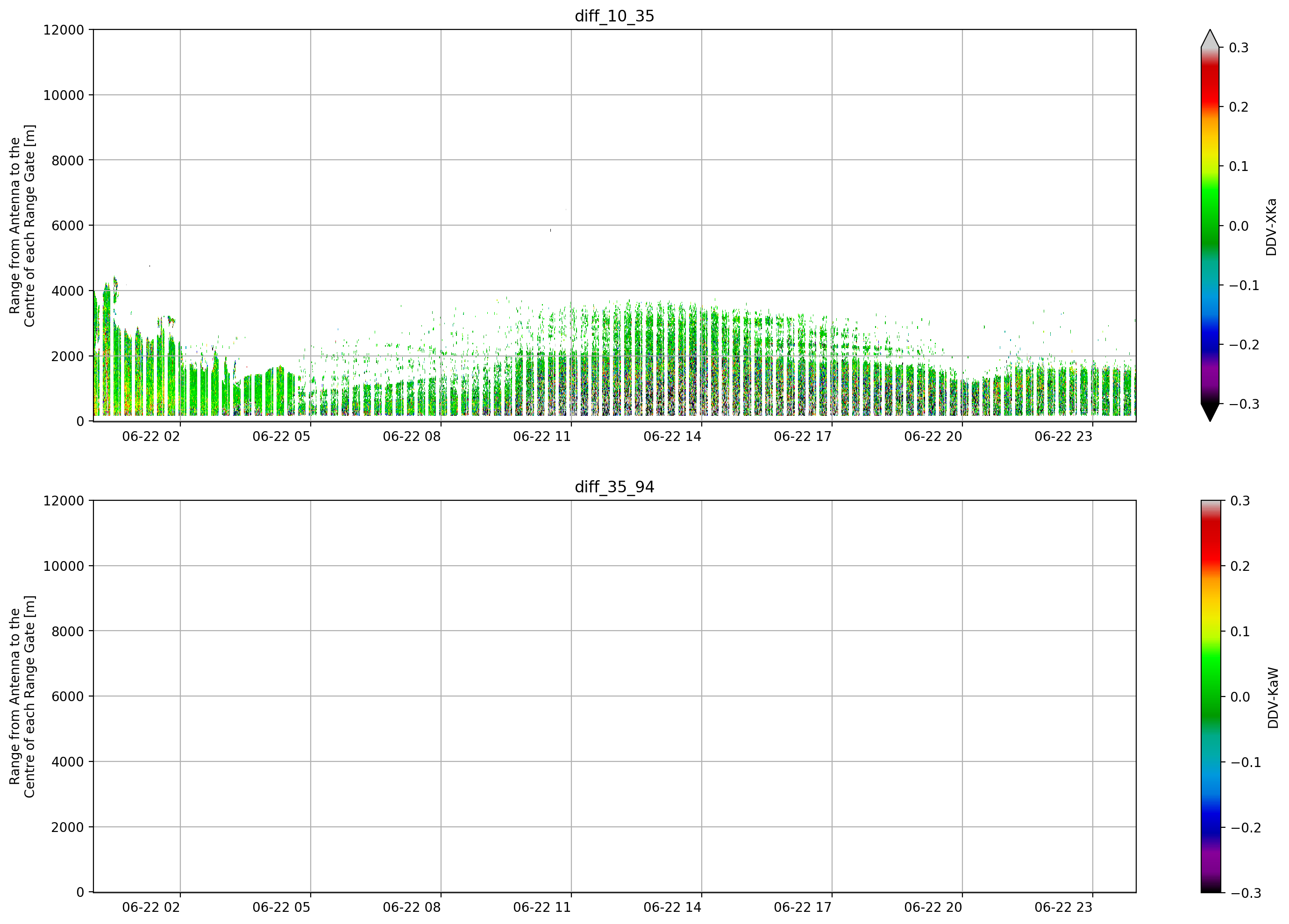Image resolution: width=1289 pixels, height=924 pixels.
Task: Click the 12000 range tick in top plot
Action: [64, 29]
